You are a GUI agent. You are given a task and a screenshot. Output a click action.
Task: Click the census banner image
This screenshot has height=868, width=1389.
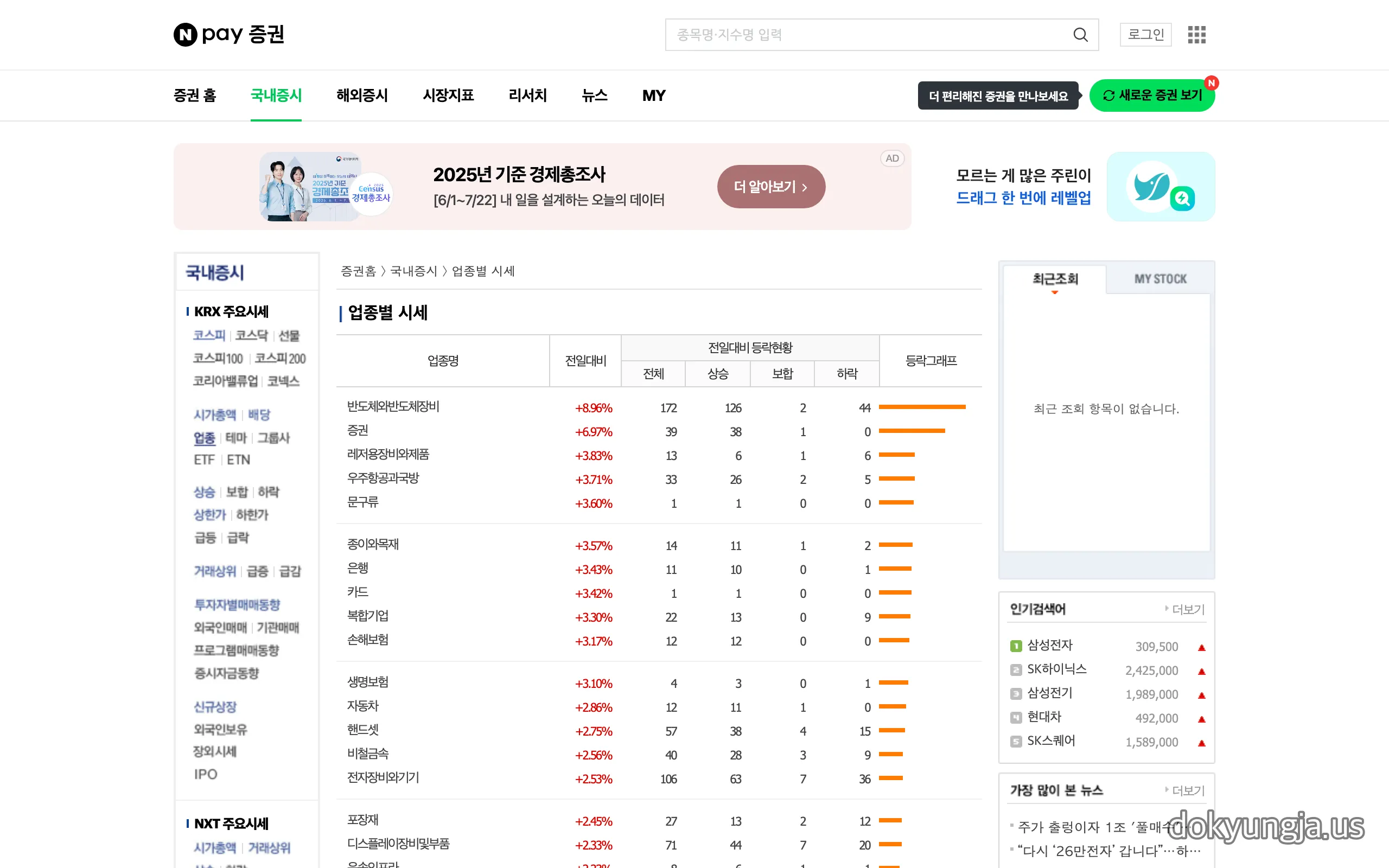(325, 187)
